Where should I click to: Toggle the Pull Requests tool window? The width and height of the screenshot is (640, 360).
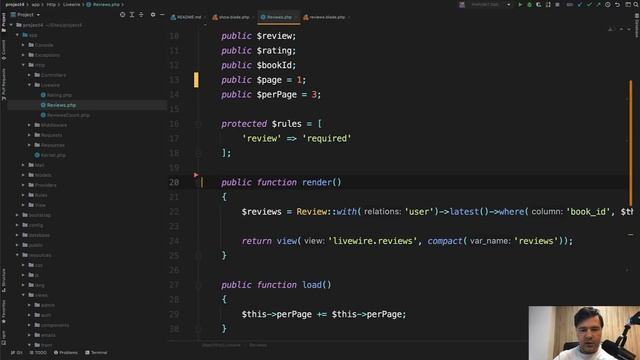point(4,84)
